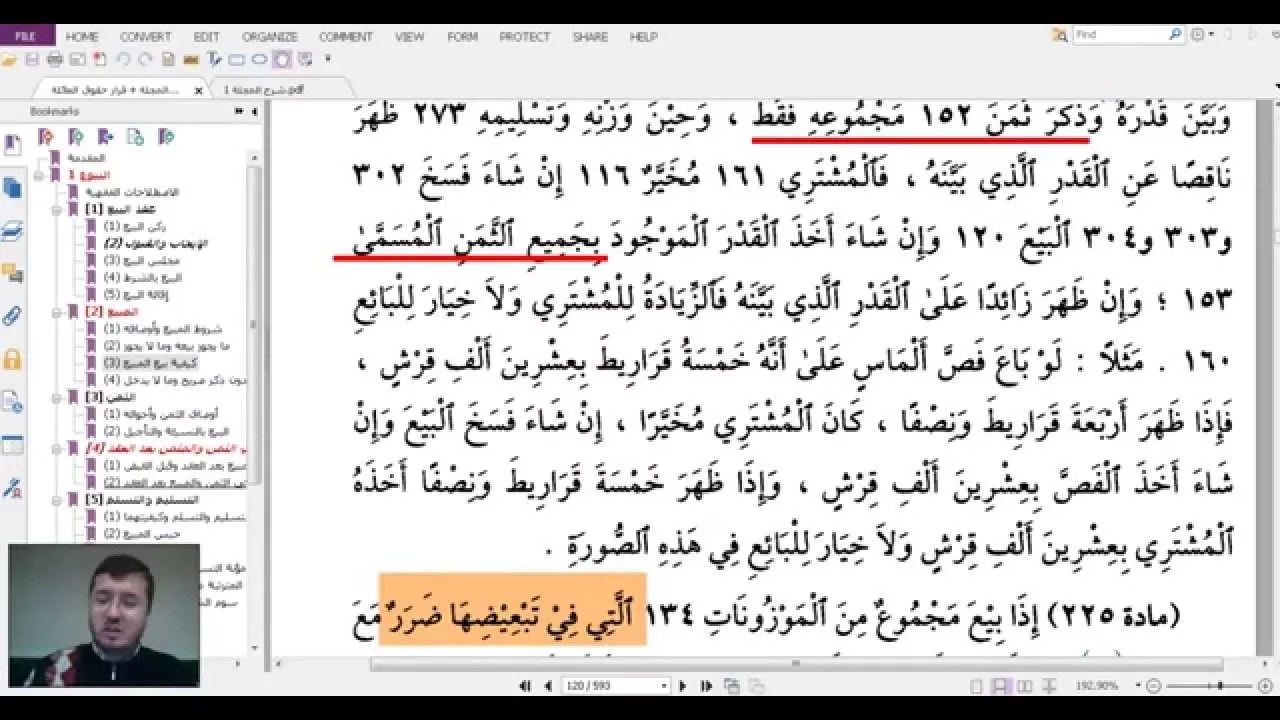Click the fifth bookmark toolbar icon
This screenshot has width=1280, height=720.
pos(166,137)
